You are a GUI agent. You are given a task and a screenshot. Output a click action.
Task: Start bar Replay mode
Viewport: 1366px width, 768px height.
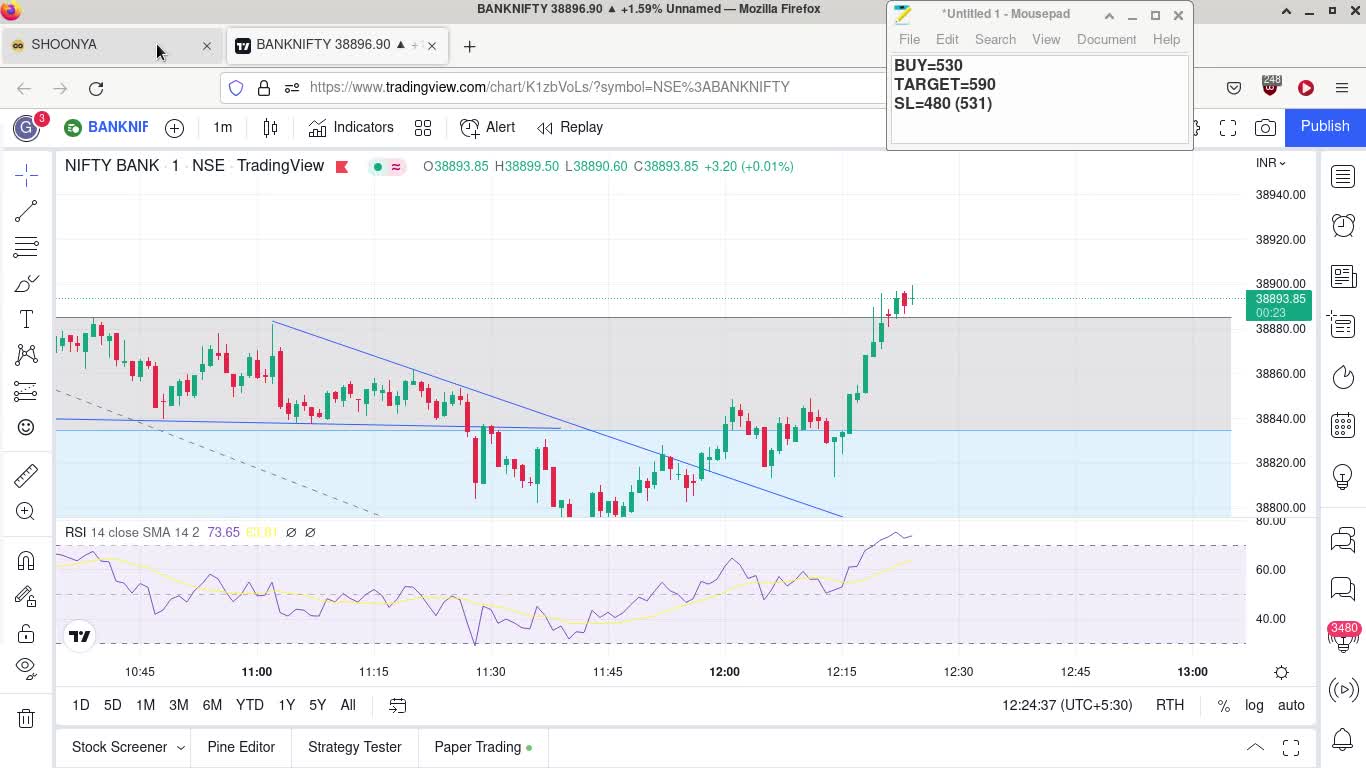point(570,128)
